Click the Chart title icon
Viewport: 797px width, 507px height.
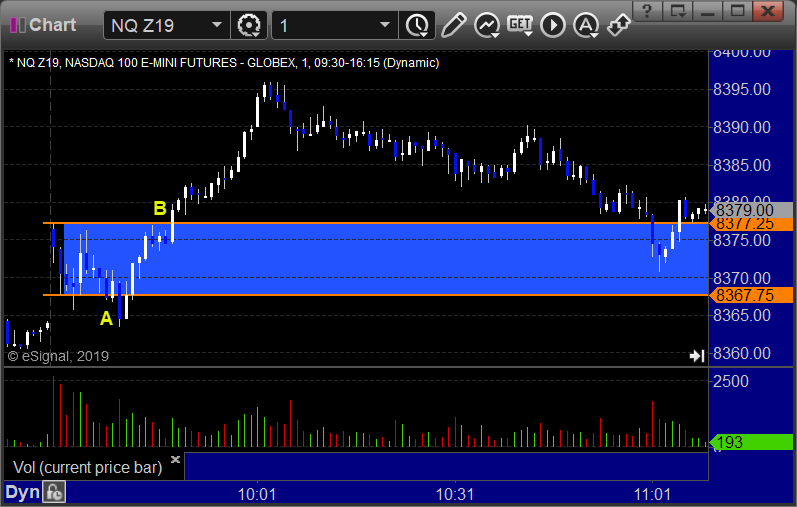[x=18, y=25]
